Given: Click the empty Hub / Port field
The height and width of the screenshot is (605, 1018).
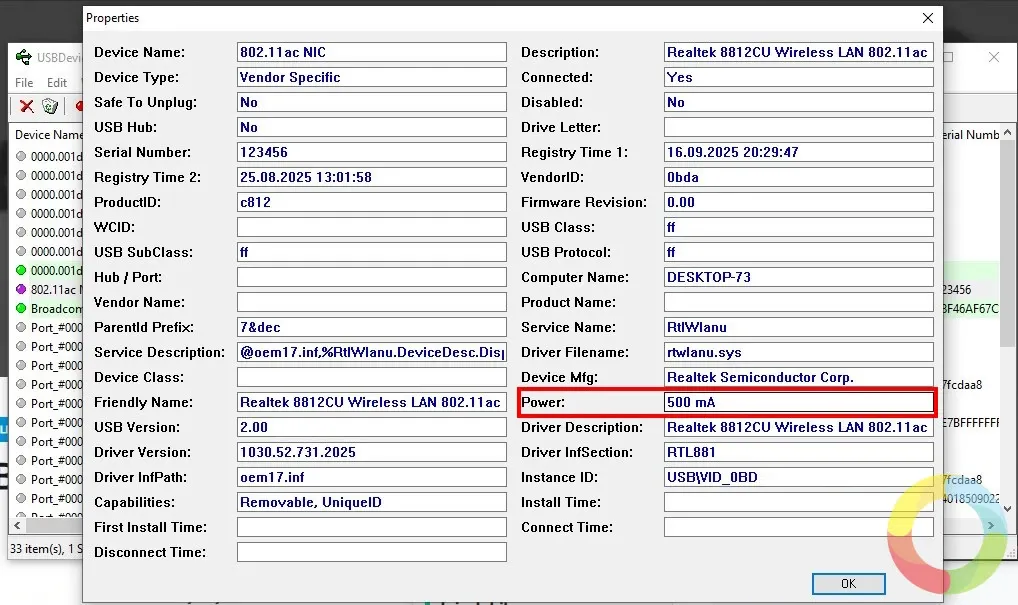Looking at the screenshot, I should tap(371, 277).
